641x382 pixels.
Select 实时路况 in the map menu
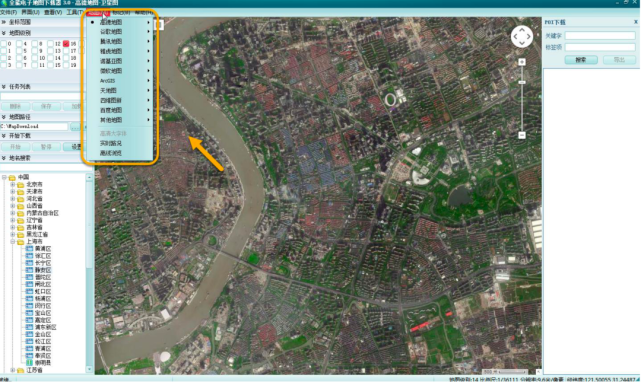point(120,143)
